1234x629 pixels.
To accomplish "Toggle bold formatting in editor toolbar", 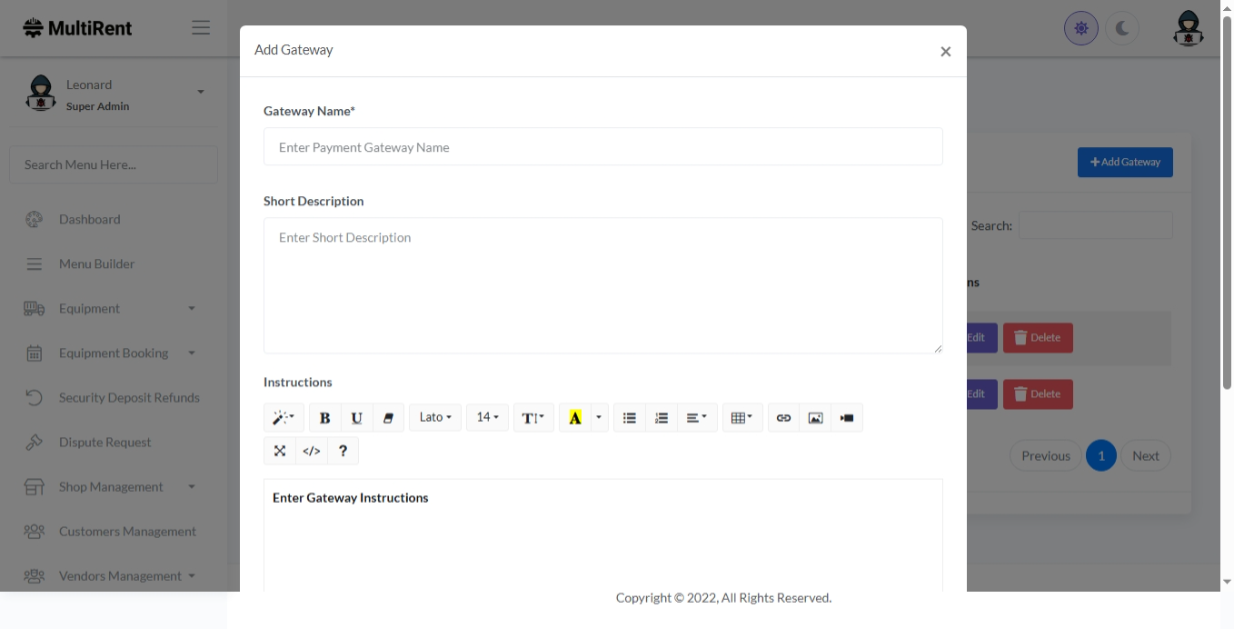I will coord(325,418).
